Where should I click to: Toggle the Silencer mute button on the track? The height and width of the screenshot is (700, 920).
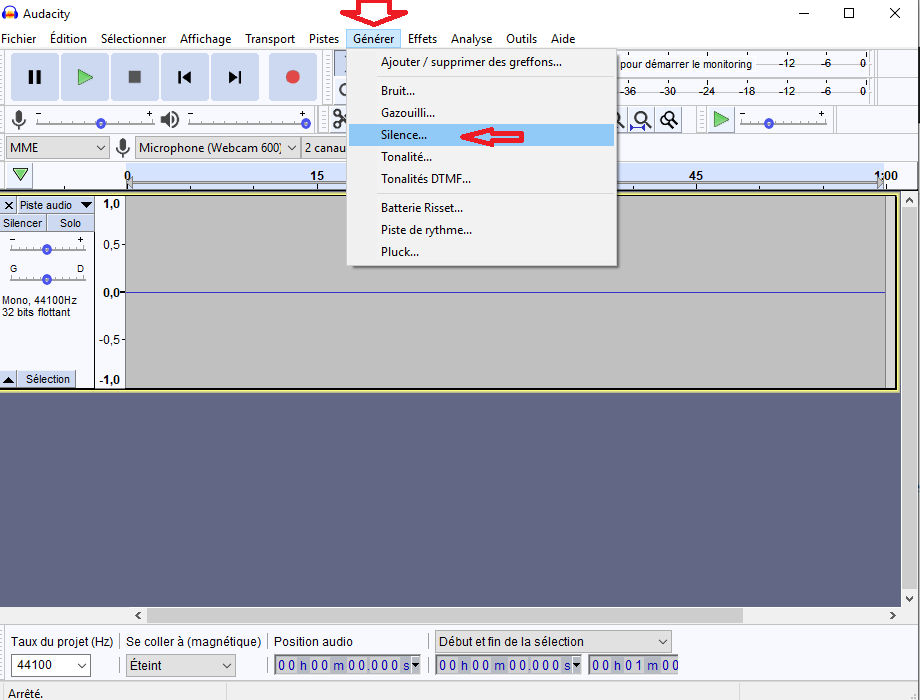[23, 223]
